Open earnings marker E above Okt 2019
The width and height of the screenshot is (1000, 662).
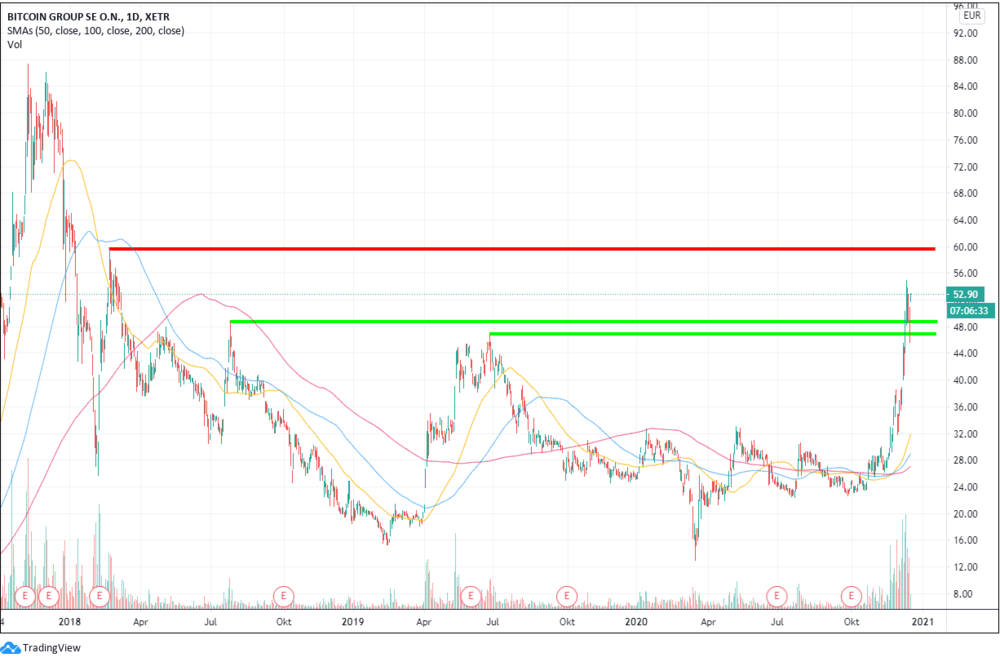click(x=566, y=596)
